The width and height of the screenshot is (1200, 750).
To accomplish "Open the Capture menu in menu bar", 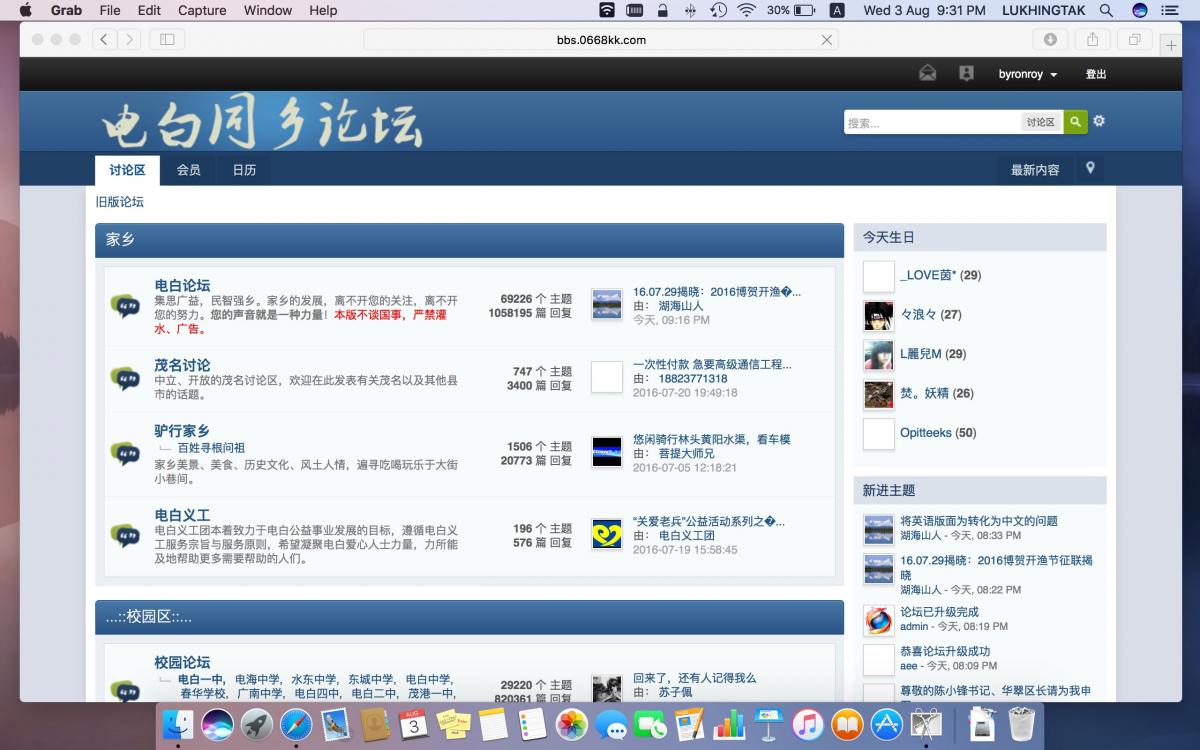I will [x=202, y=10].
